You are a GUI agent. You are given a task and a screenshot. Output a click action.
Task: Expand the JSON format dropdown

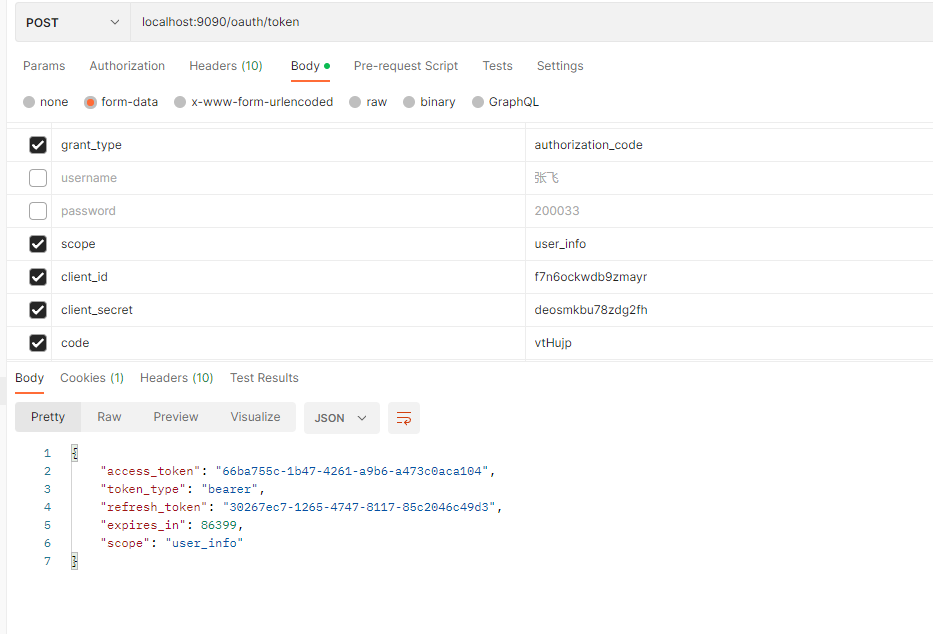pos(341,418)
